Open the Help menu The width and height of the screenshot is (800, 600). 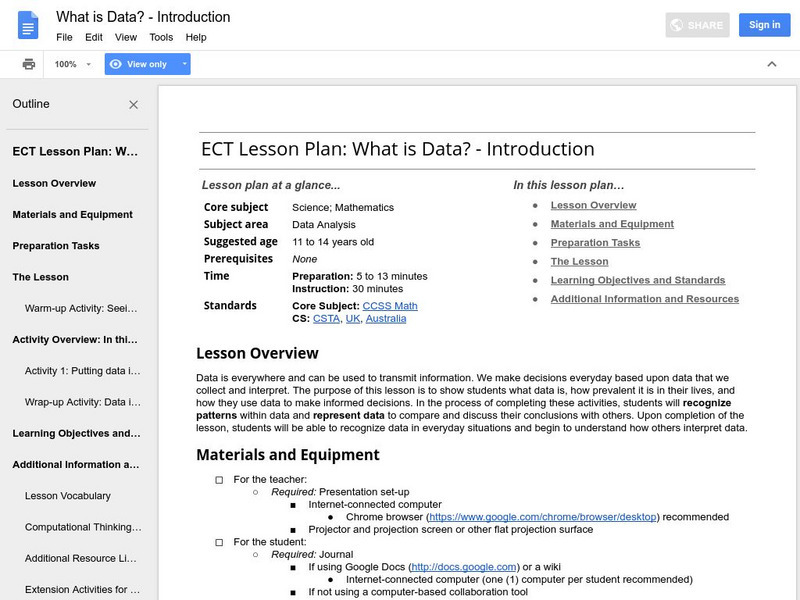coord(196,37)
